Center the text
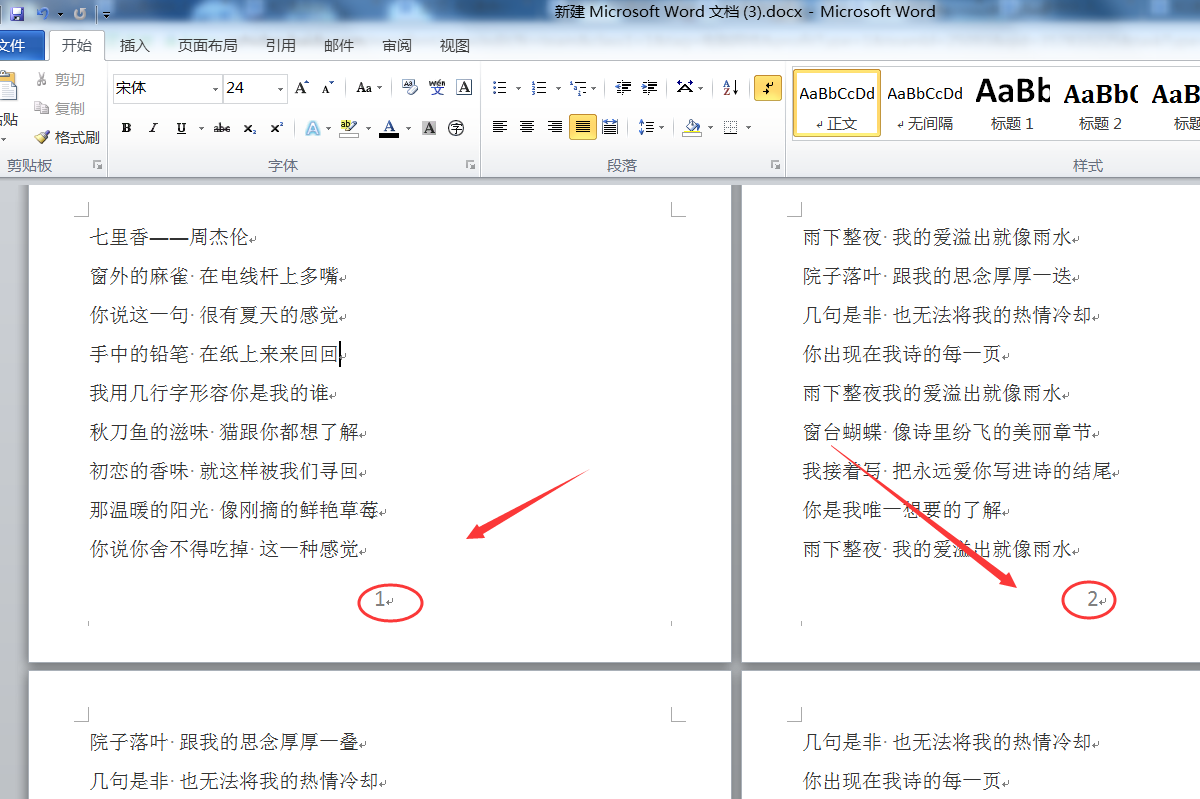 coord(527,127)
